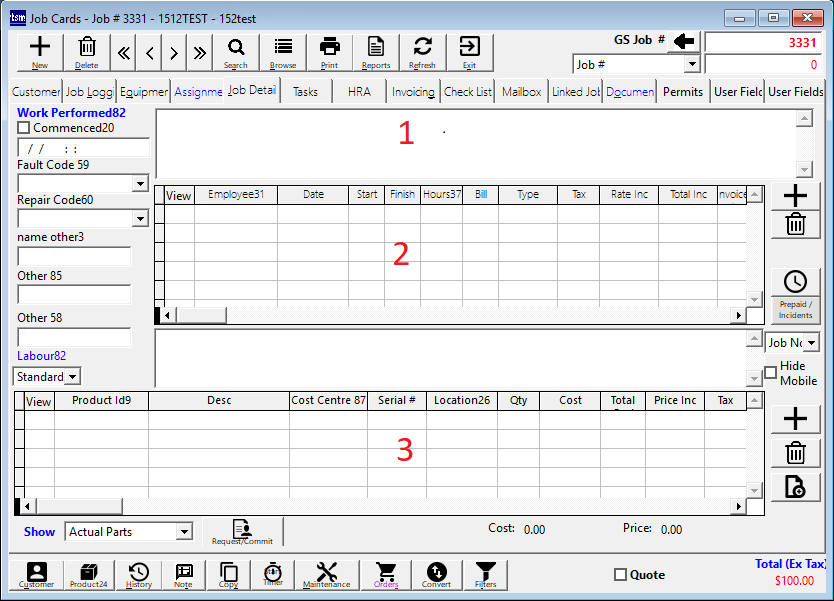Viewport: 834px width, 601px height.
Task: Expand the Standard labour dropdown
Action: coord(73,377)
